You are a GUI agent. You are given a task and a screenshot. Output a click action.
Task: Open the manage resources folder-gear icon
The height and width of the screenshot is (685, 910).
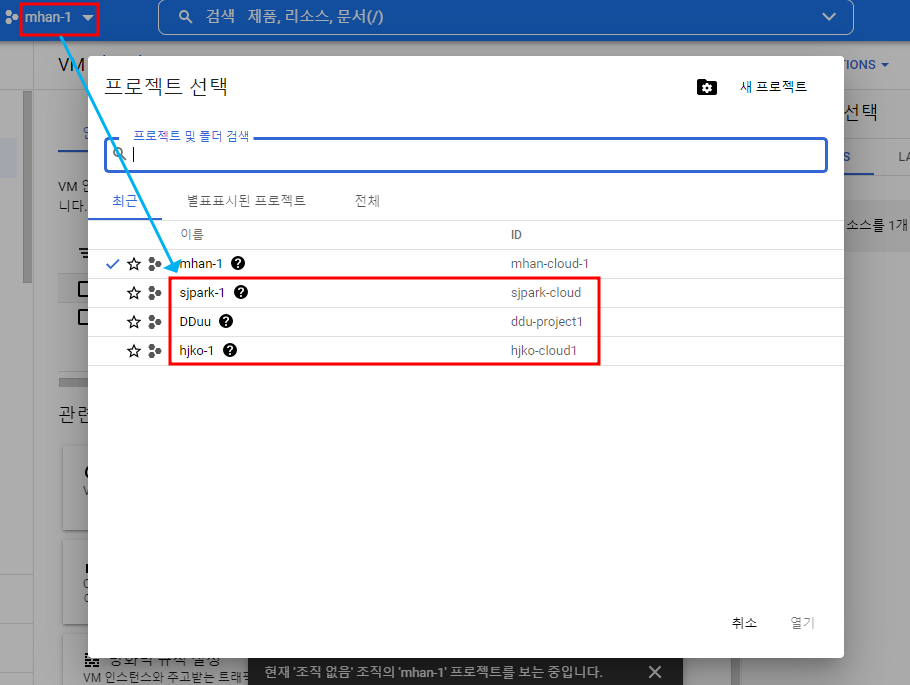(x=706, y=87)
